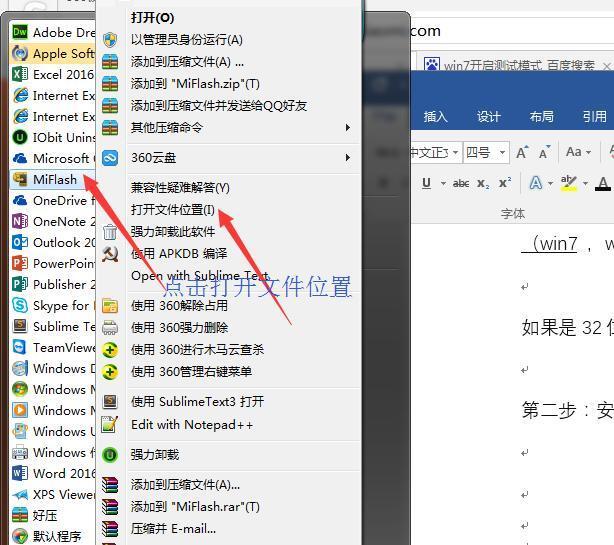Select 使用 360进行木马云查杀
Screen dimensions: 614x545
[197, 349]
